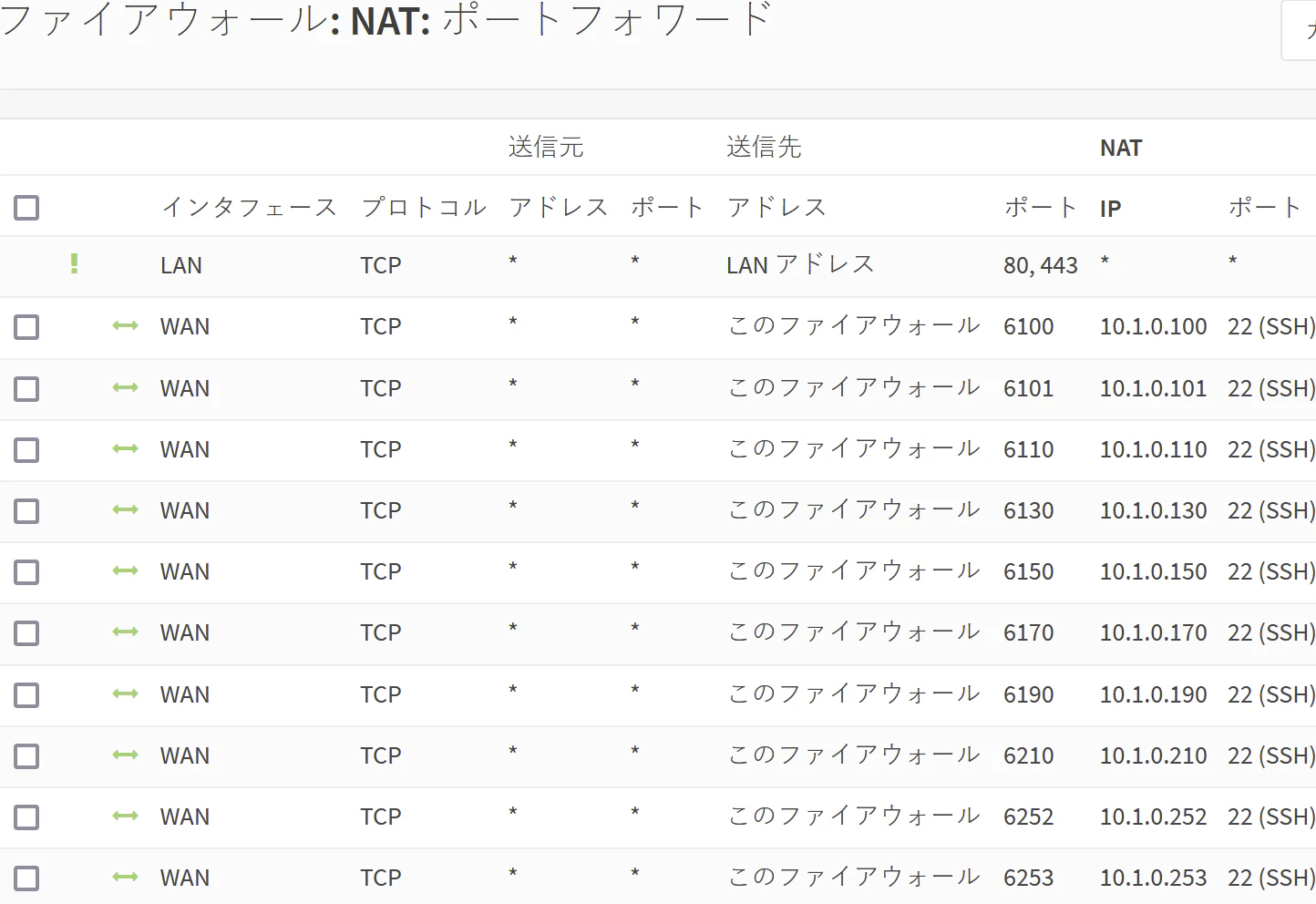Click TCP in the 10.1.0.110 row

380,449
